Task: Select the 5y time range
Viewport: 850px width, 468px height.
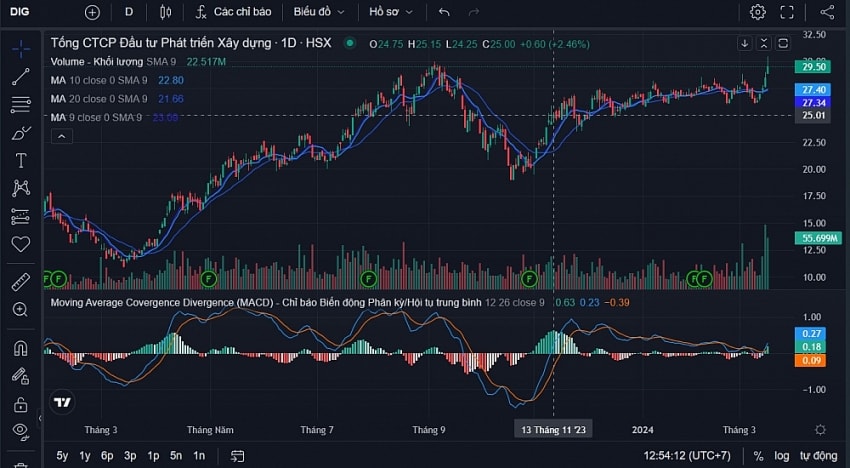Action: click(x=62, y=456)
